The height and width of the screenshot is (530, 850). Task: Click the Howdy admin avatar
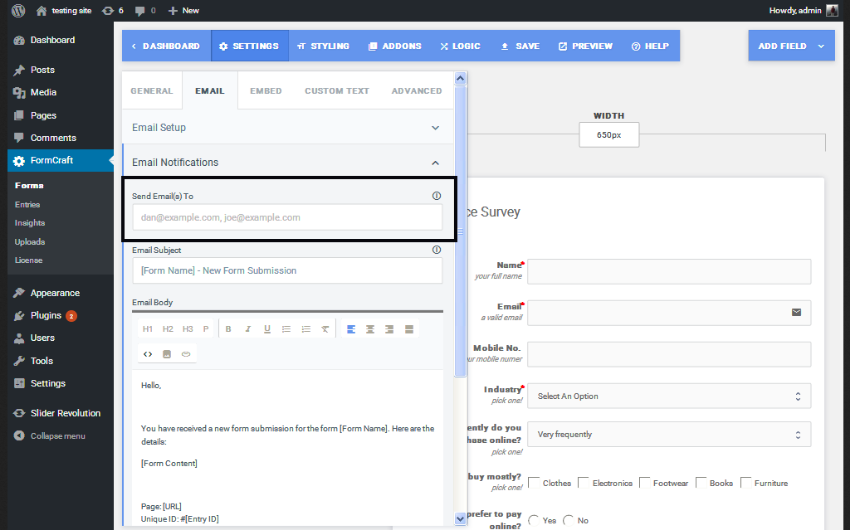pyautogui.click(x=832, y=10)
